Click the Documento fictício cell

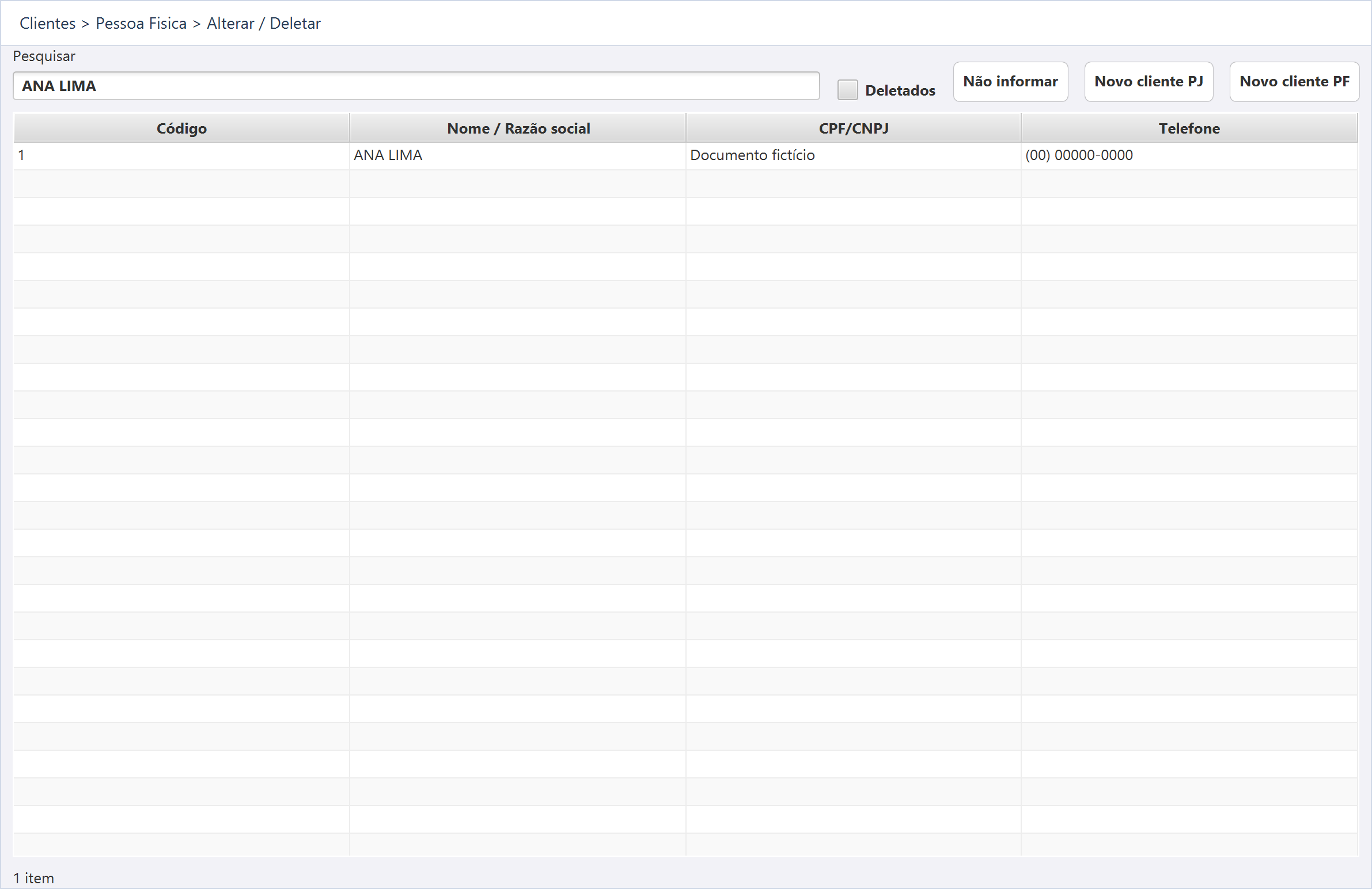click(854, 155)
